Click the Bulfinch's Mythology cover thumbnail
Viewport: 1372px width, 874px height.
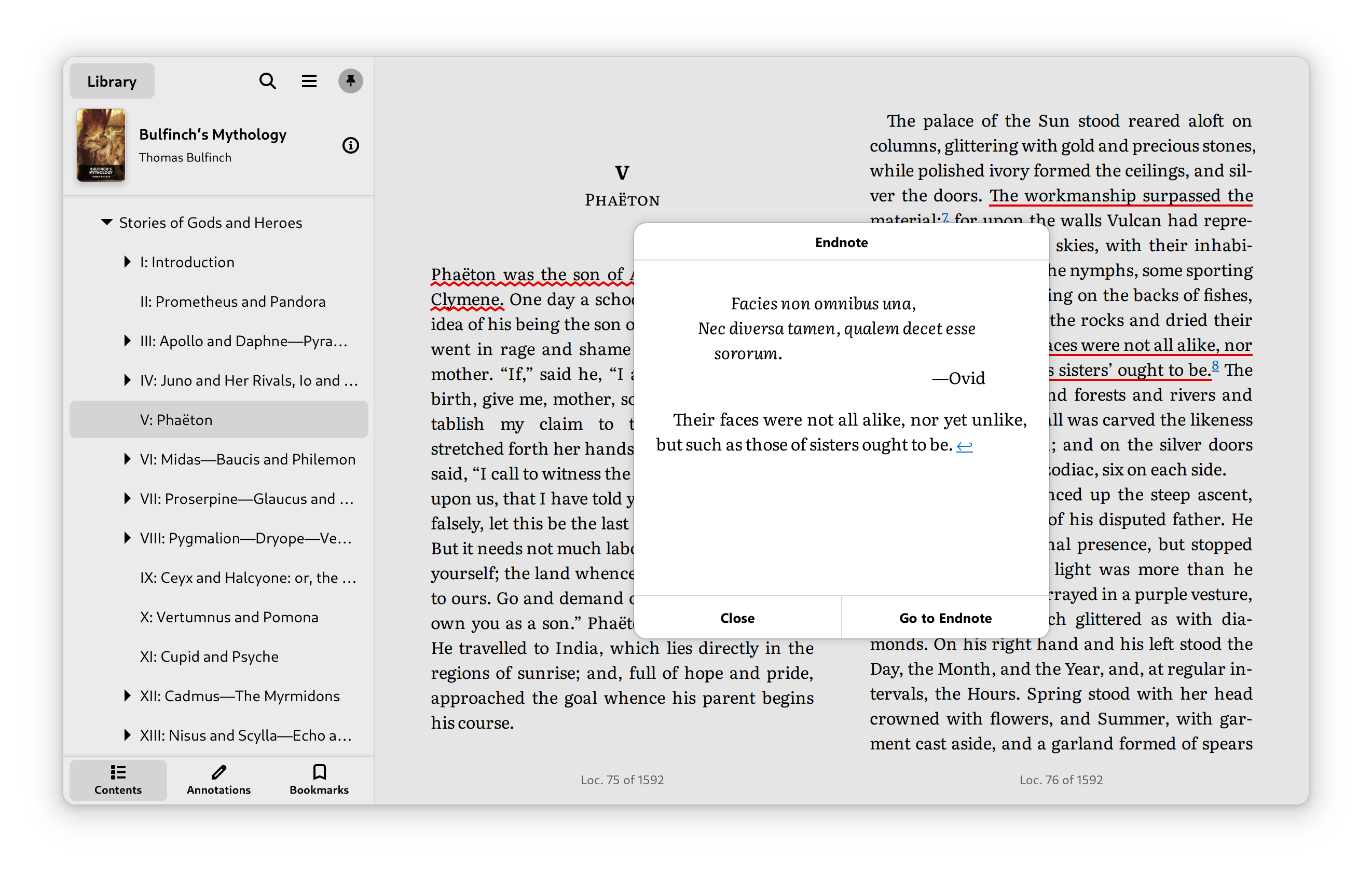click(101, 145)
